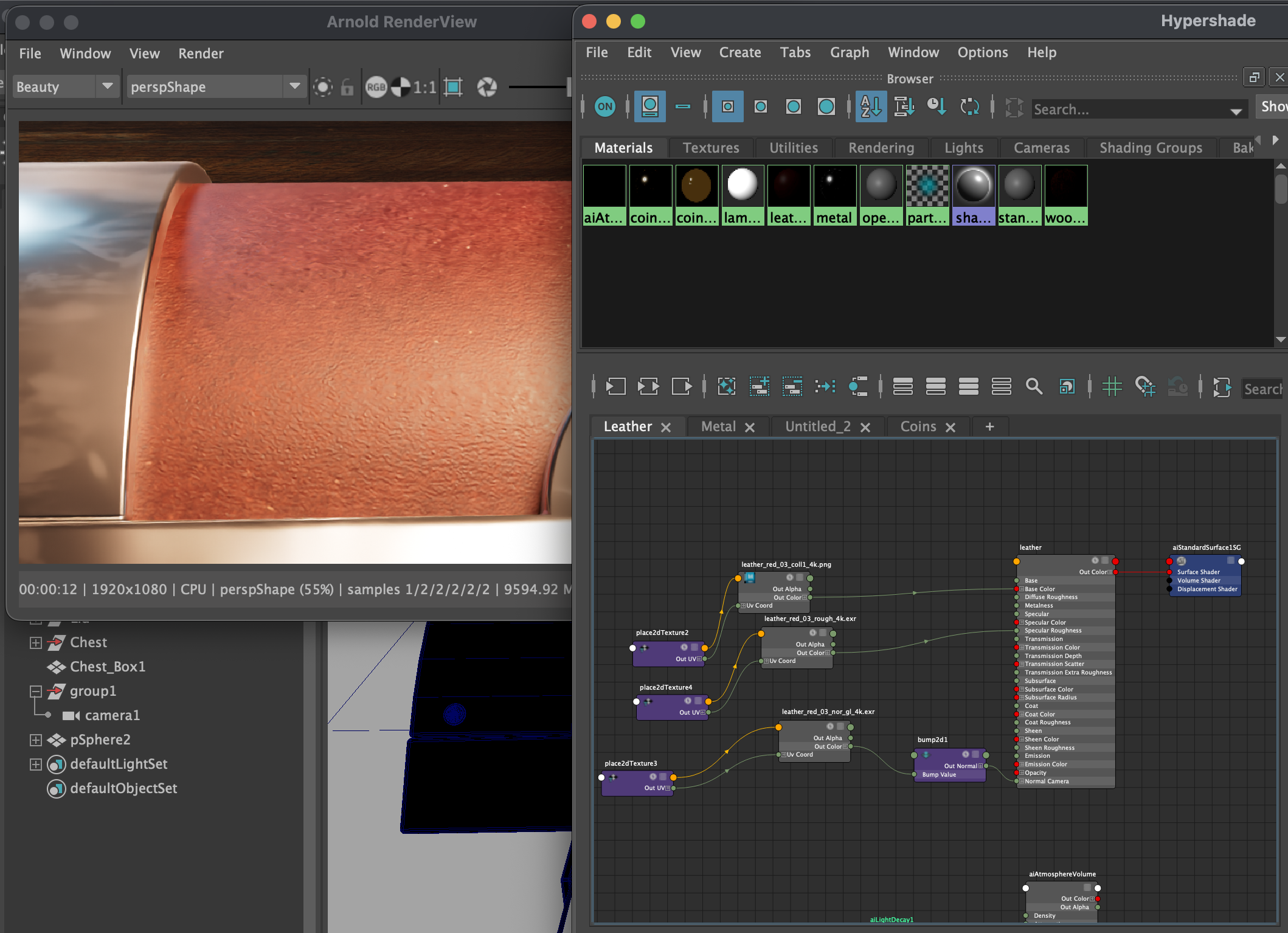Switch to the Textures tab
Image resolution: width=1288 pixels, height=933 pixels.
(710, 148)
